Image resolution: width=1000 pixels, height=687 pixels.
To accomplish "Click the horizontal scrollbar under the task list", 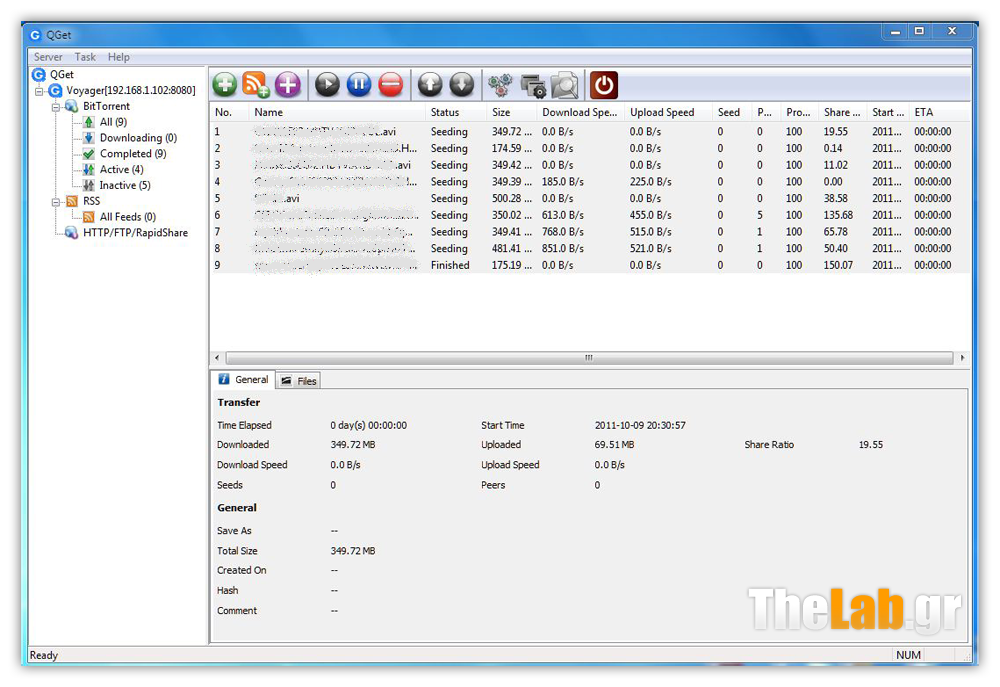I will click(x=588, y=357).
